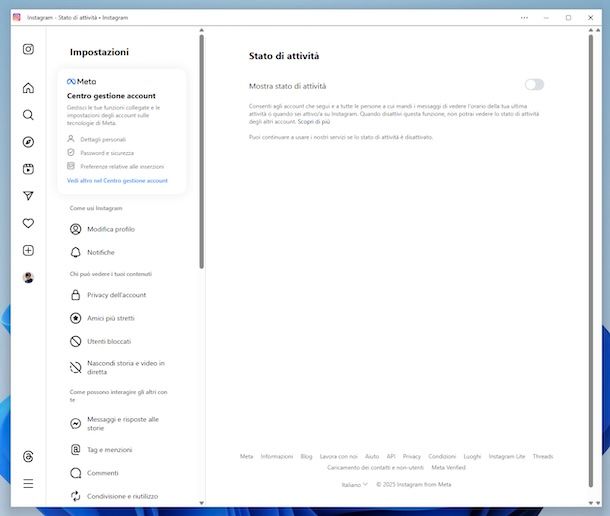This screenshot has width=610, height=516.
Task: Click the settings panel scrollbar thumb
Action: (202, 152)
